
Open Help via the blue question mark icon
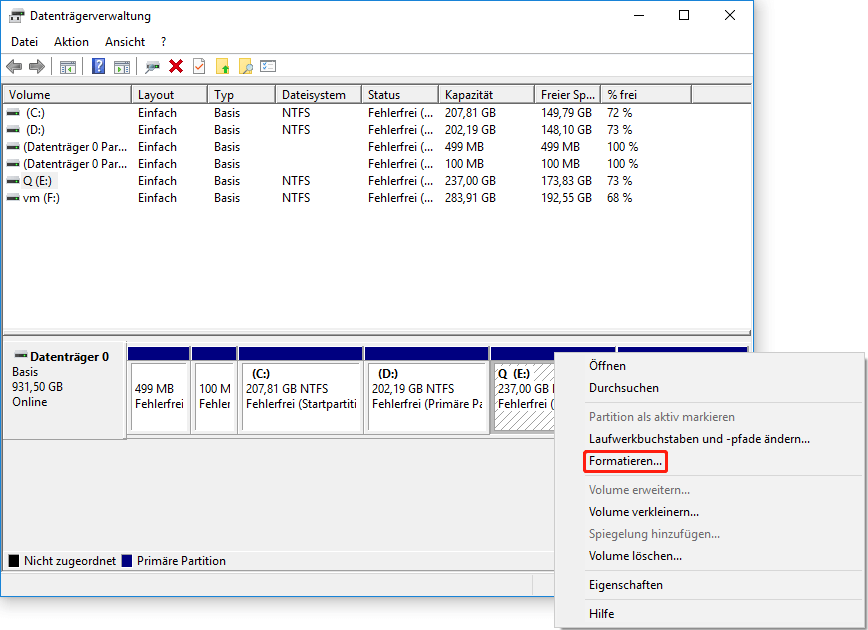[x=97, y=66]
